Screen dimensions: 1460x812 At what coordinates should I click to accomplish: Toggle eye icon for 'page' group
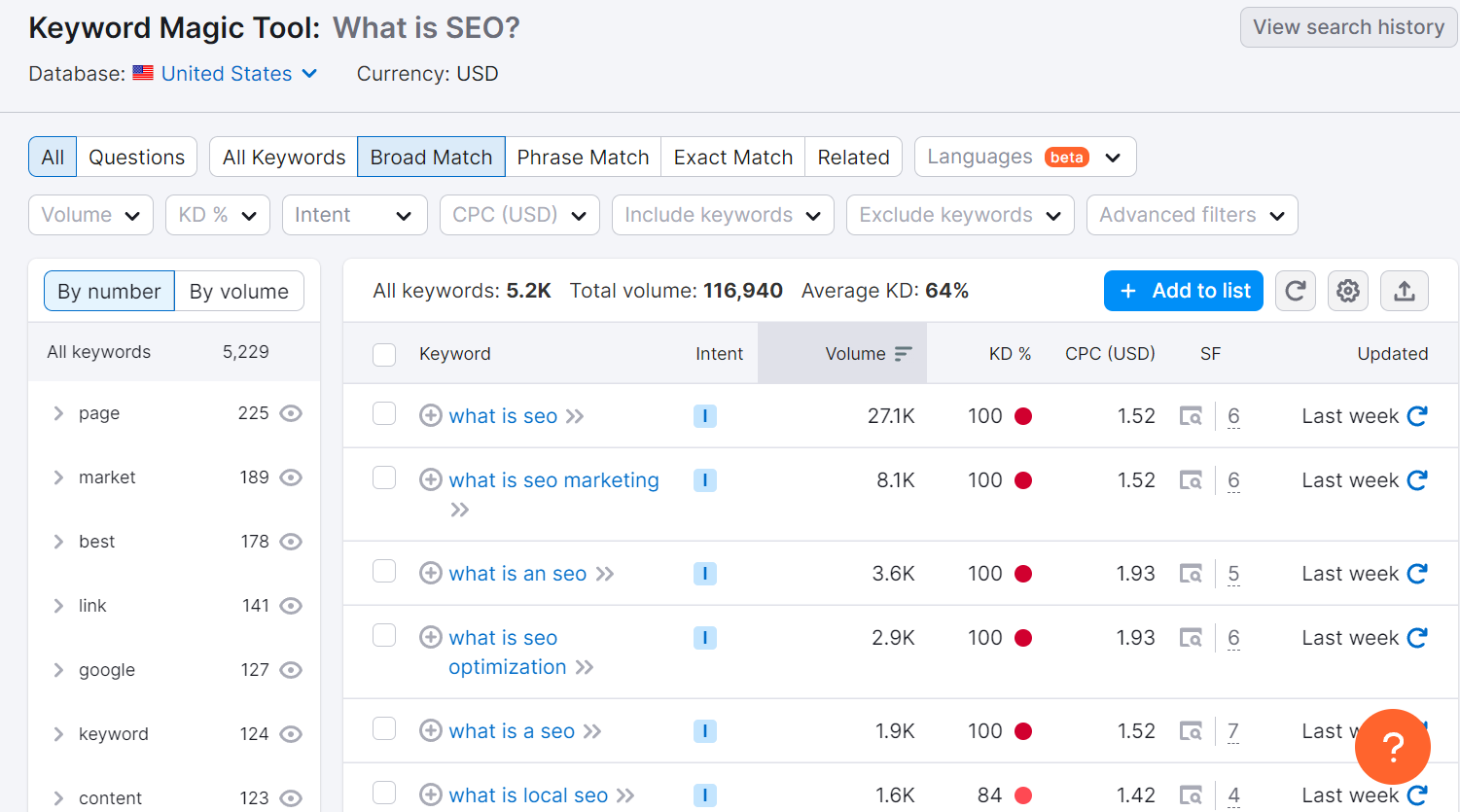[x=291, y=413]
